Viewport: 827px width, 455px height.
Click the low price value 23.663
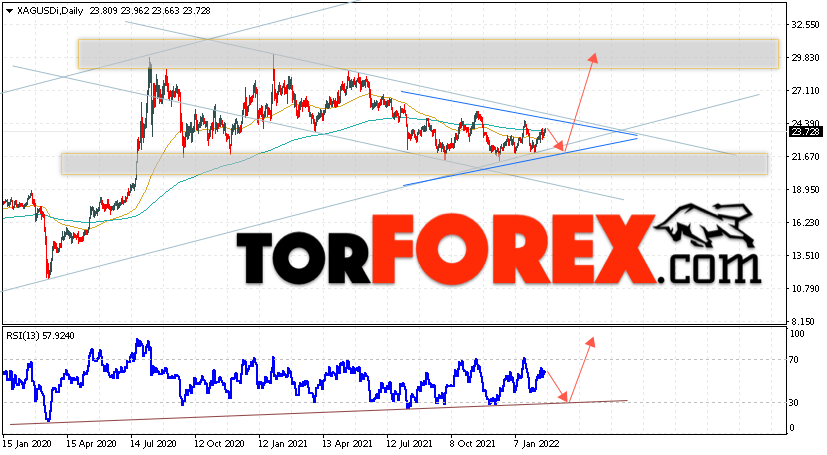tap(166, 11)
